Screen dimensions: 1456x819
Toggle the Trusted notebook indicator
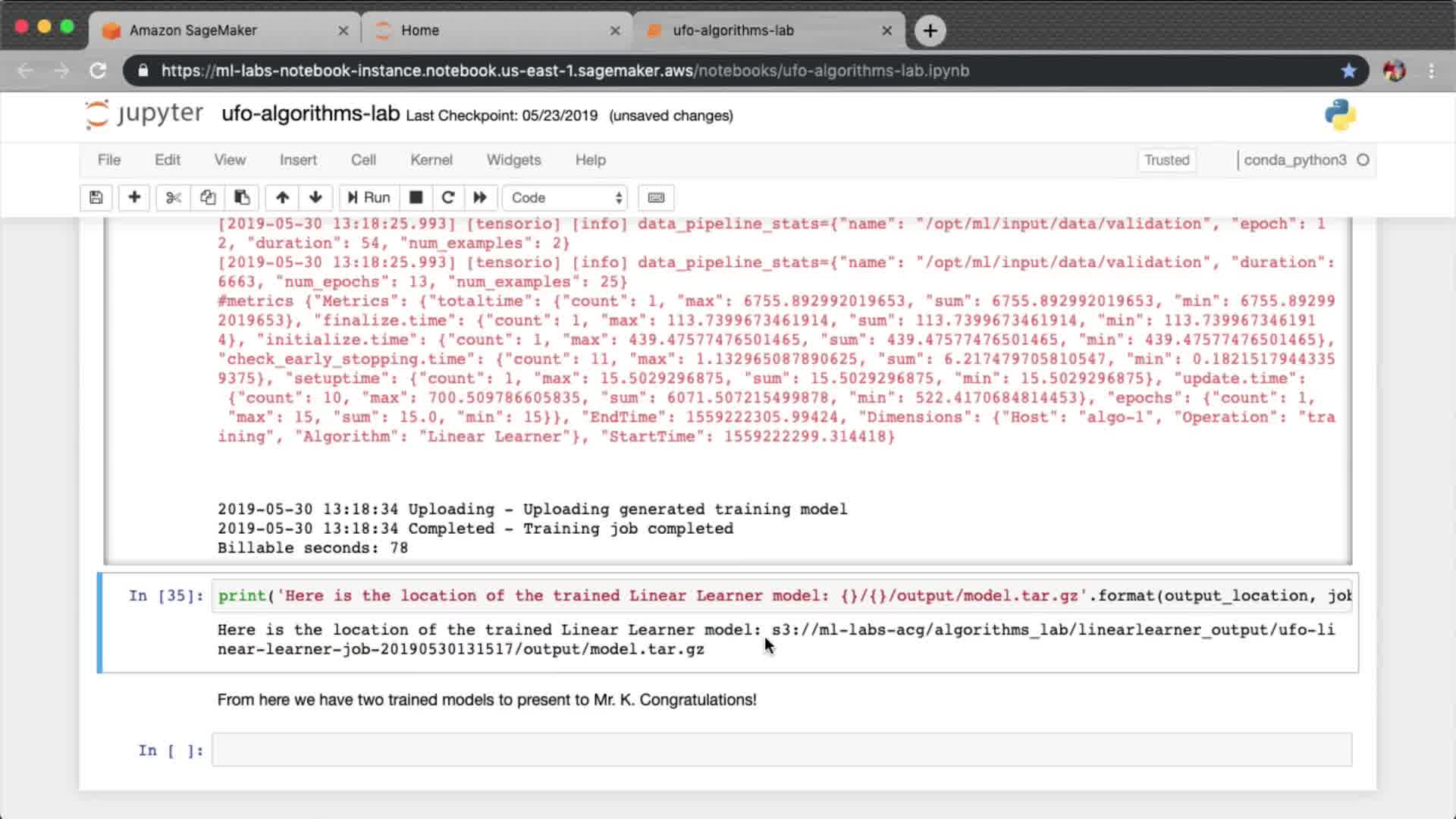[x=1166, y=160]
